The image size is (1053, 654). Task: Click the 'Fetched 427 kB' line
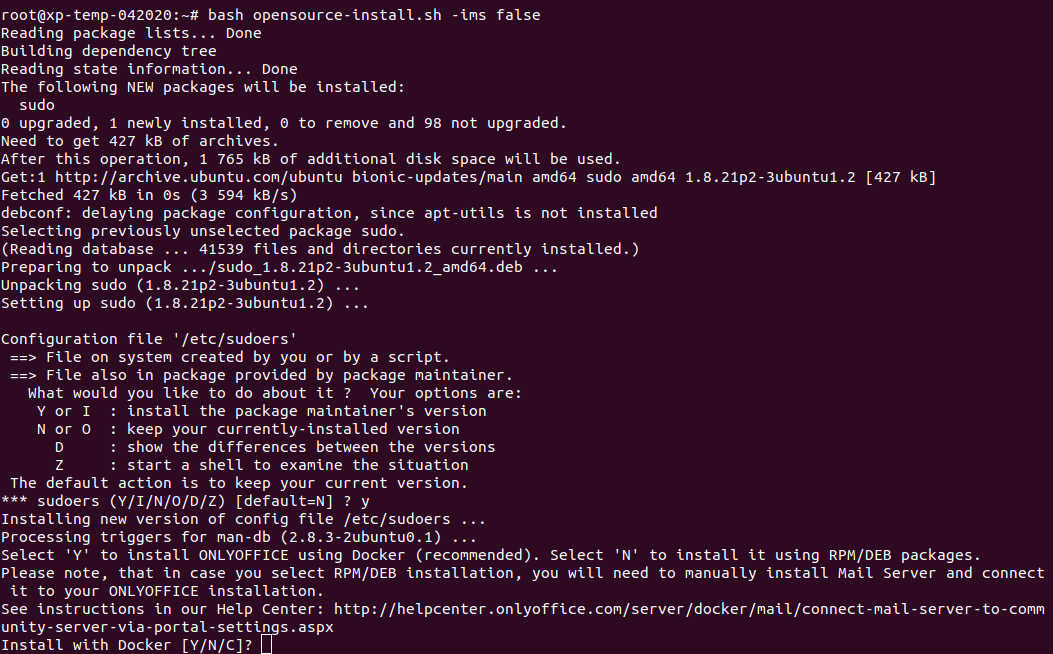(149, 195)
